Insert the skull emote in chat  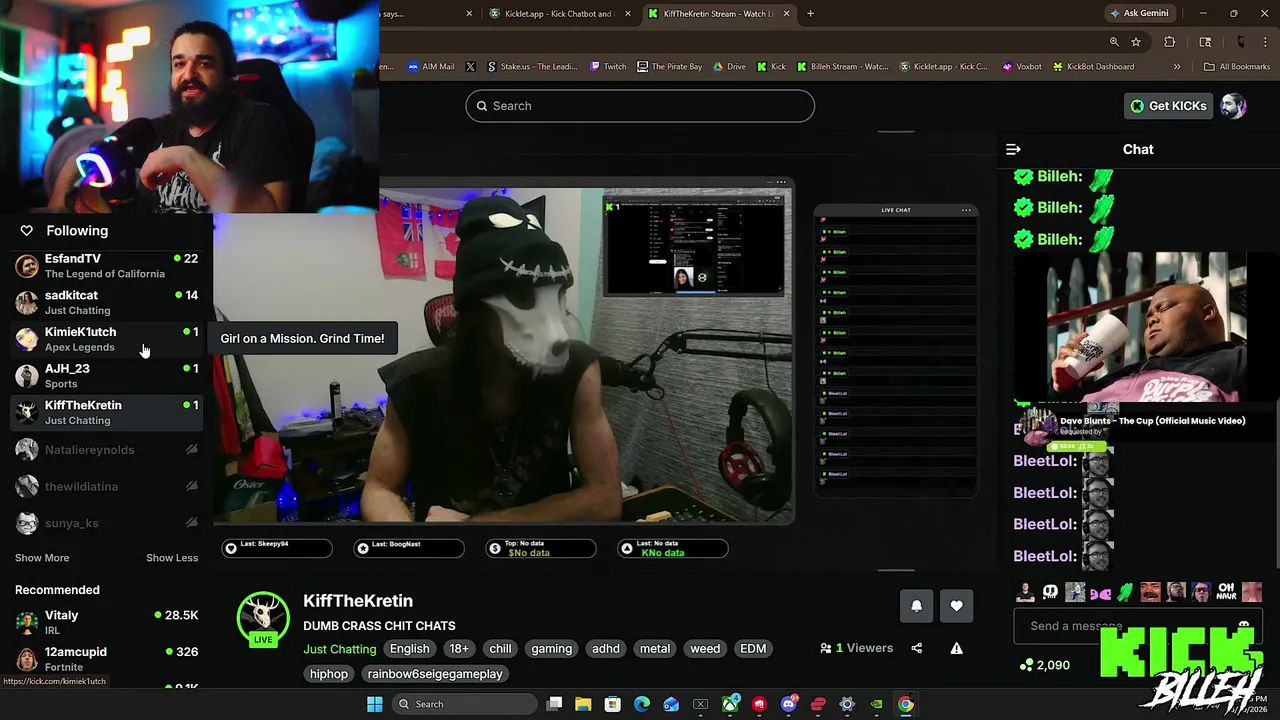pos(1050,592)
